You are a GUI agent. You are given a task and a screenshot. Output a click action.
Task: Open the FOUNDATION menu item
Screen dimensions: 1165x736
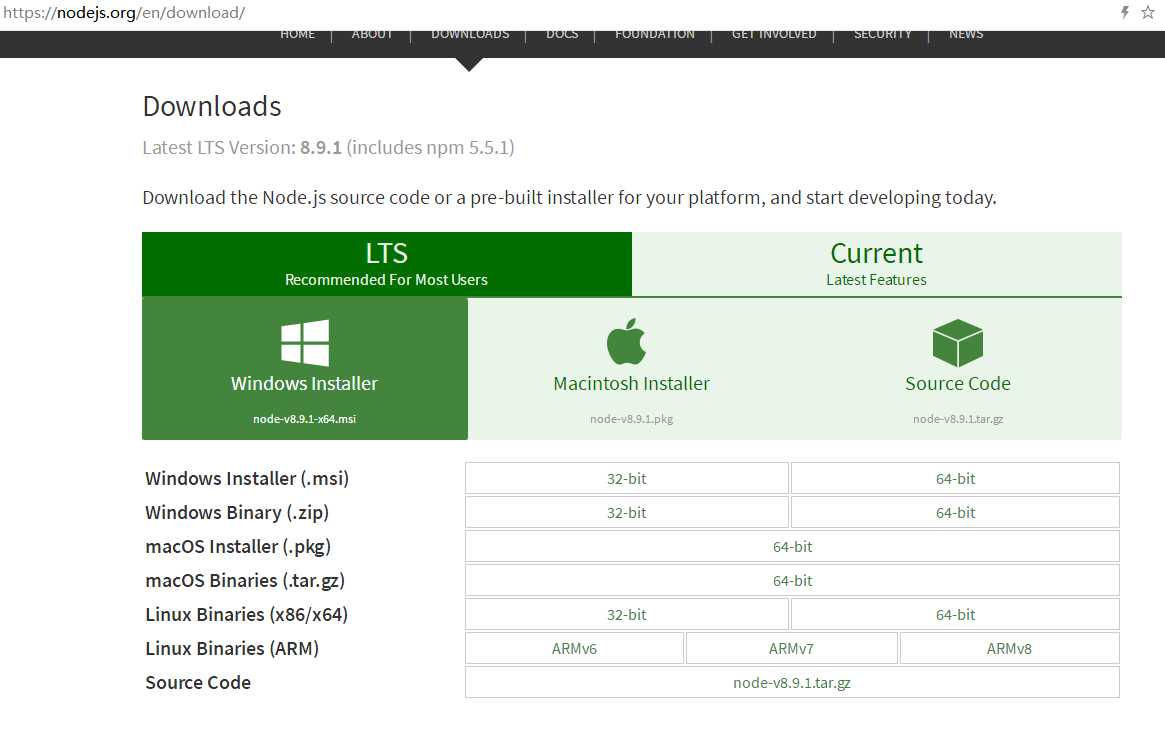pos(655,34)
